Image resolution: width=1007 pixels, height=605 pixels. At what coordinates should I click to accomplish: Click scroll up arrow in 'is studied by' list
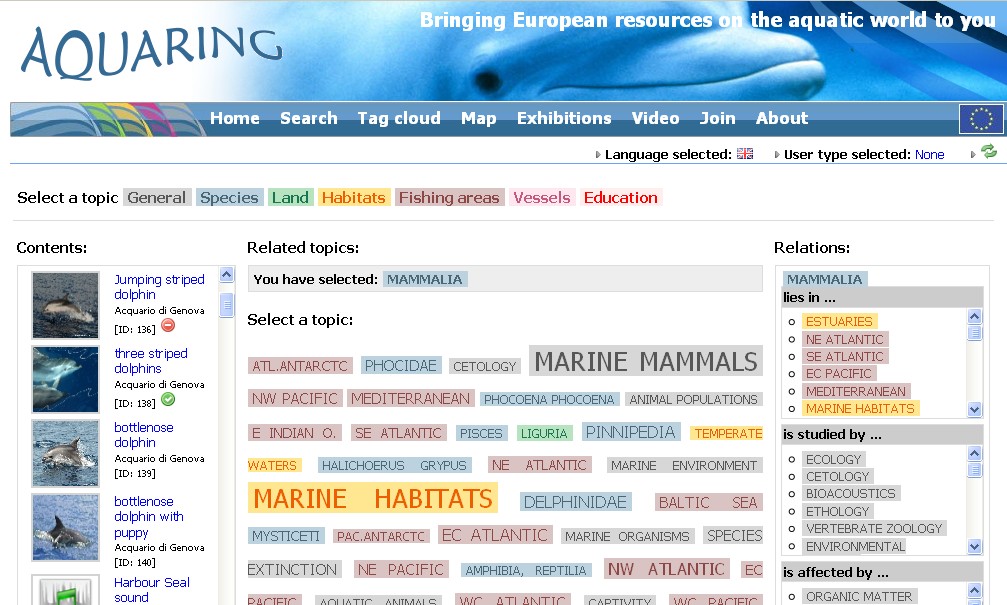pyautogui.click(x=974, y=453)
